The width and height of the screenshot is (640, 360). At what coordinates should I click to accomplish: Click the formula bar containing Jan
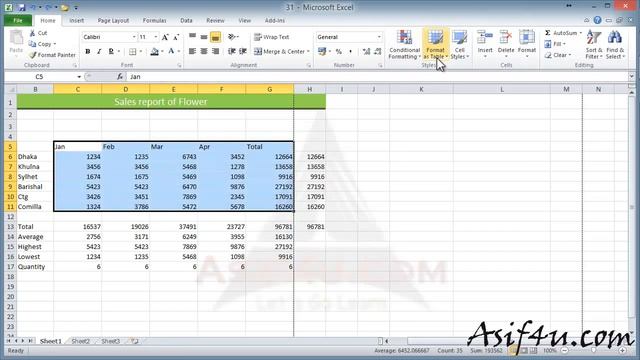coord(378,77)
